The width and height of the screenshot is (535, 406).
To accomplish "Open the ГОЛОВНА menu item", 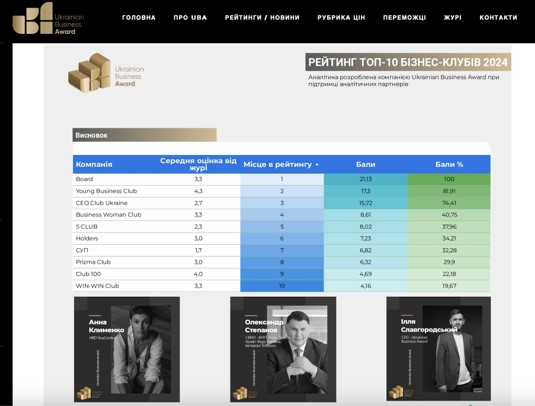I will pos(139,17).
